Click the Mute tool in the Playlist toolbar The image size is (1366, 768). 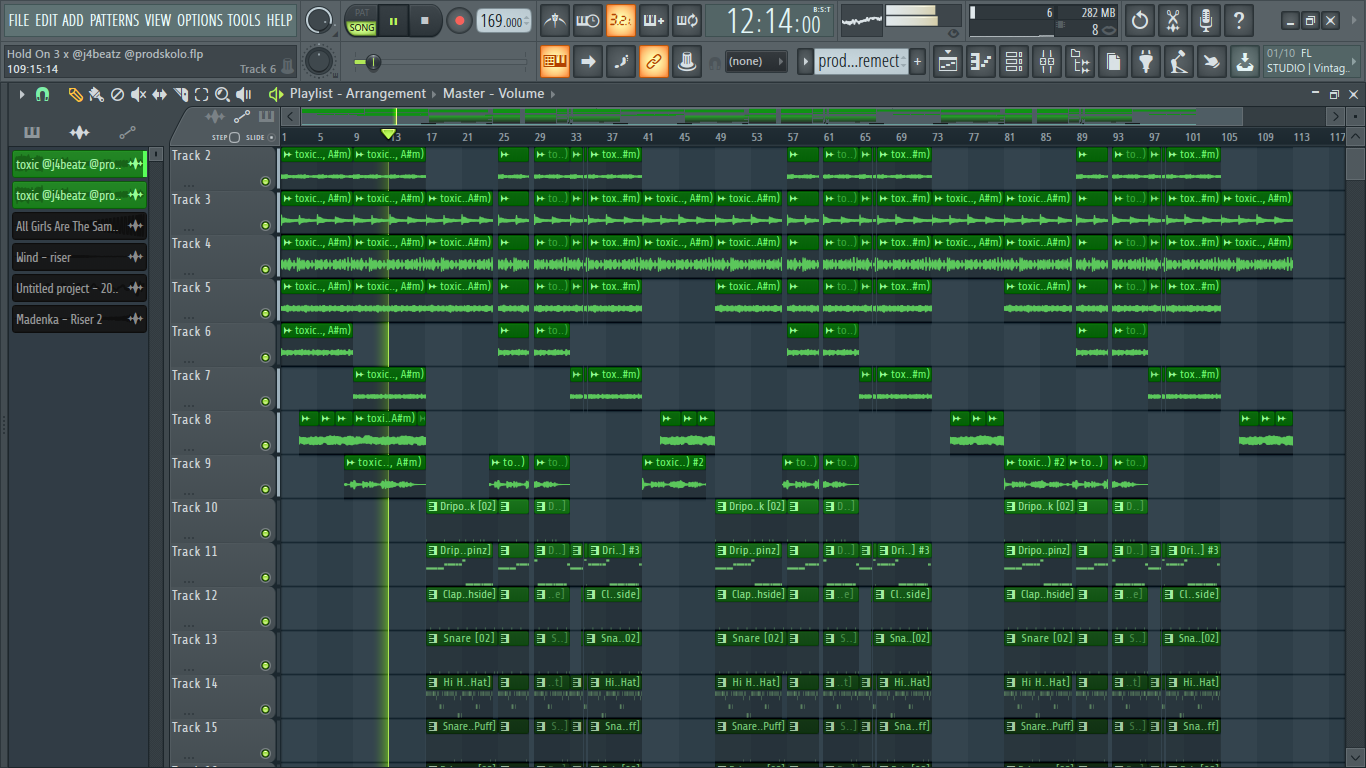click(x=137, y=94)
